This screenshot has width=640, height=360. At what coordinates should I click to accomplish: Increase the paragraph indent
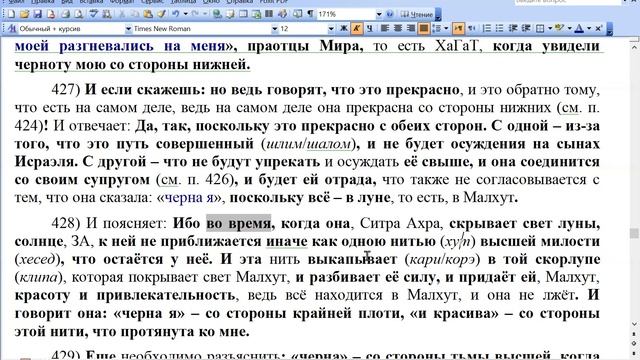tap(526, 28)
